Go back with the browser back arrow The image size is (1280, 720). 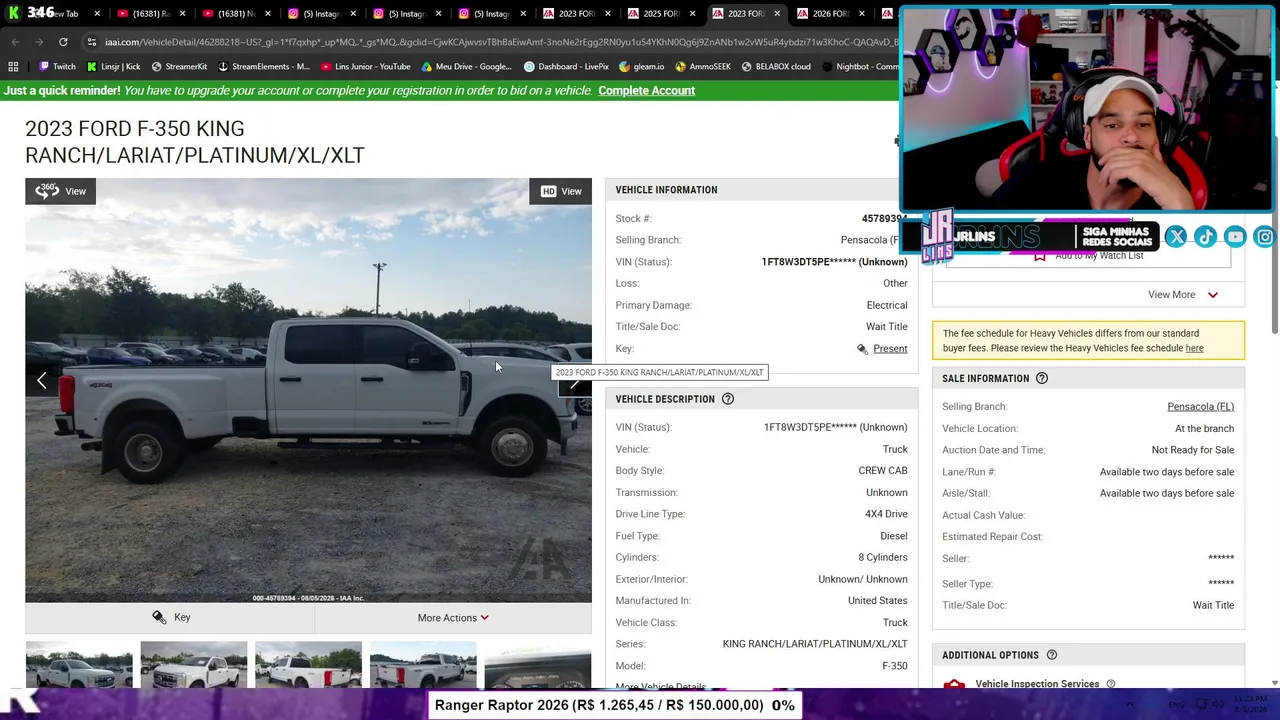pos(15,42)
